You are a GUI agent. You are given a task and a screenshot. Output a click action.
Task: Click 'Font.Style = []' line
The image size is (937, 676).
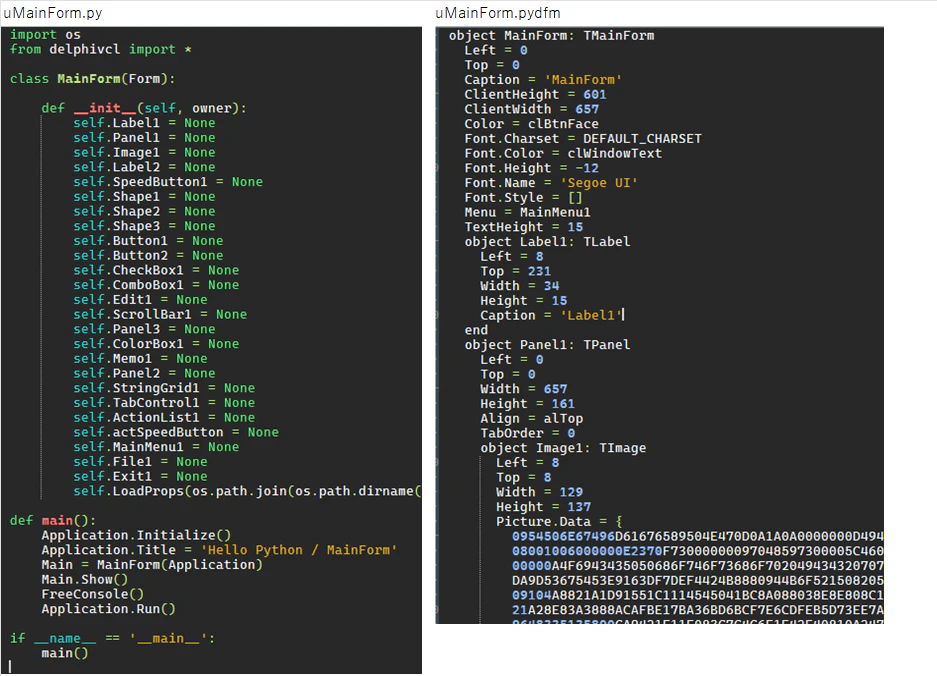(x=523, y=197)
